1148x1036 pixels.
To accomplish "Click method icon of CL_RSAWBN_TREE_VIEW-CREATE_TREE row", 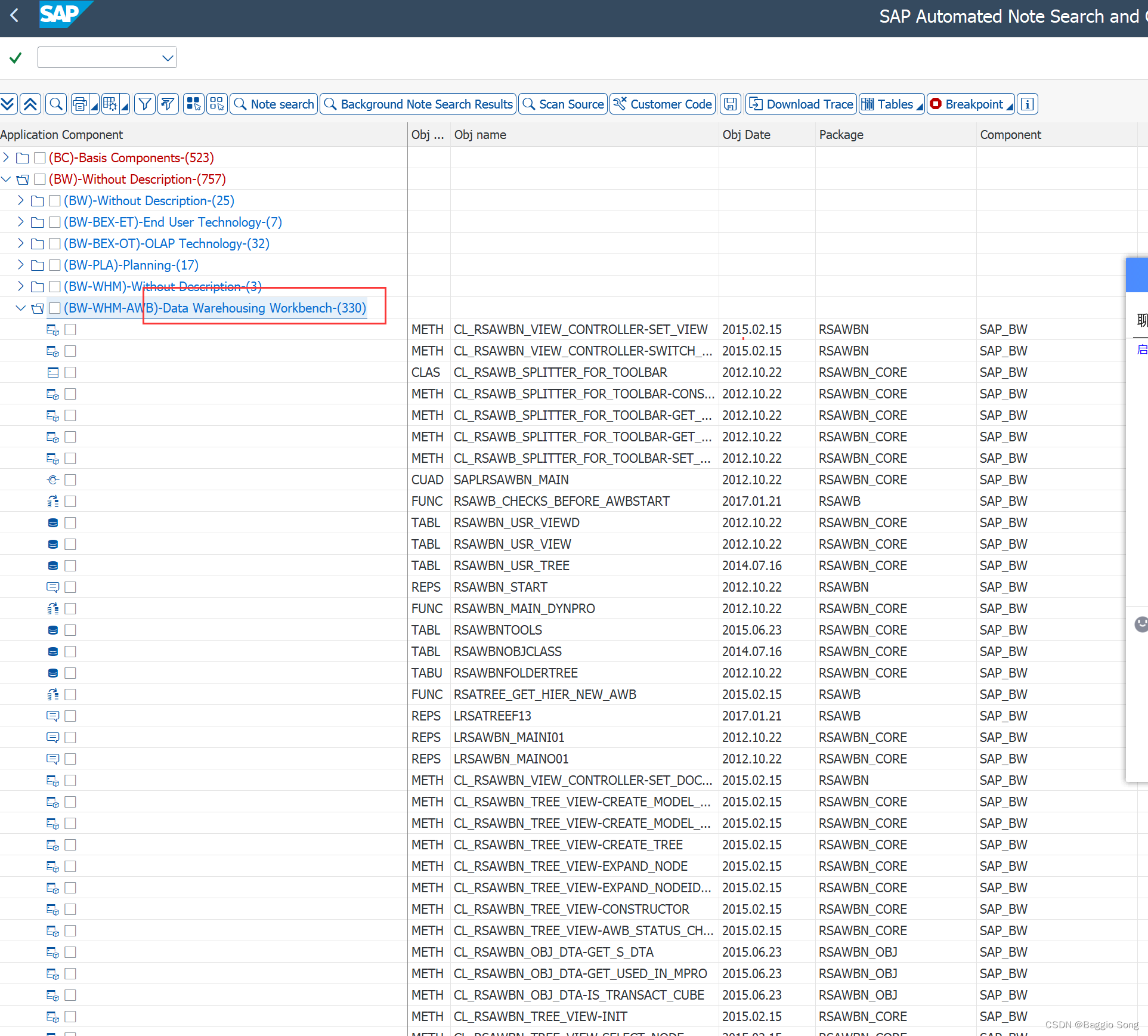I will click(53, 845).
